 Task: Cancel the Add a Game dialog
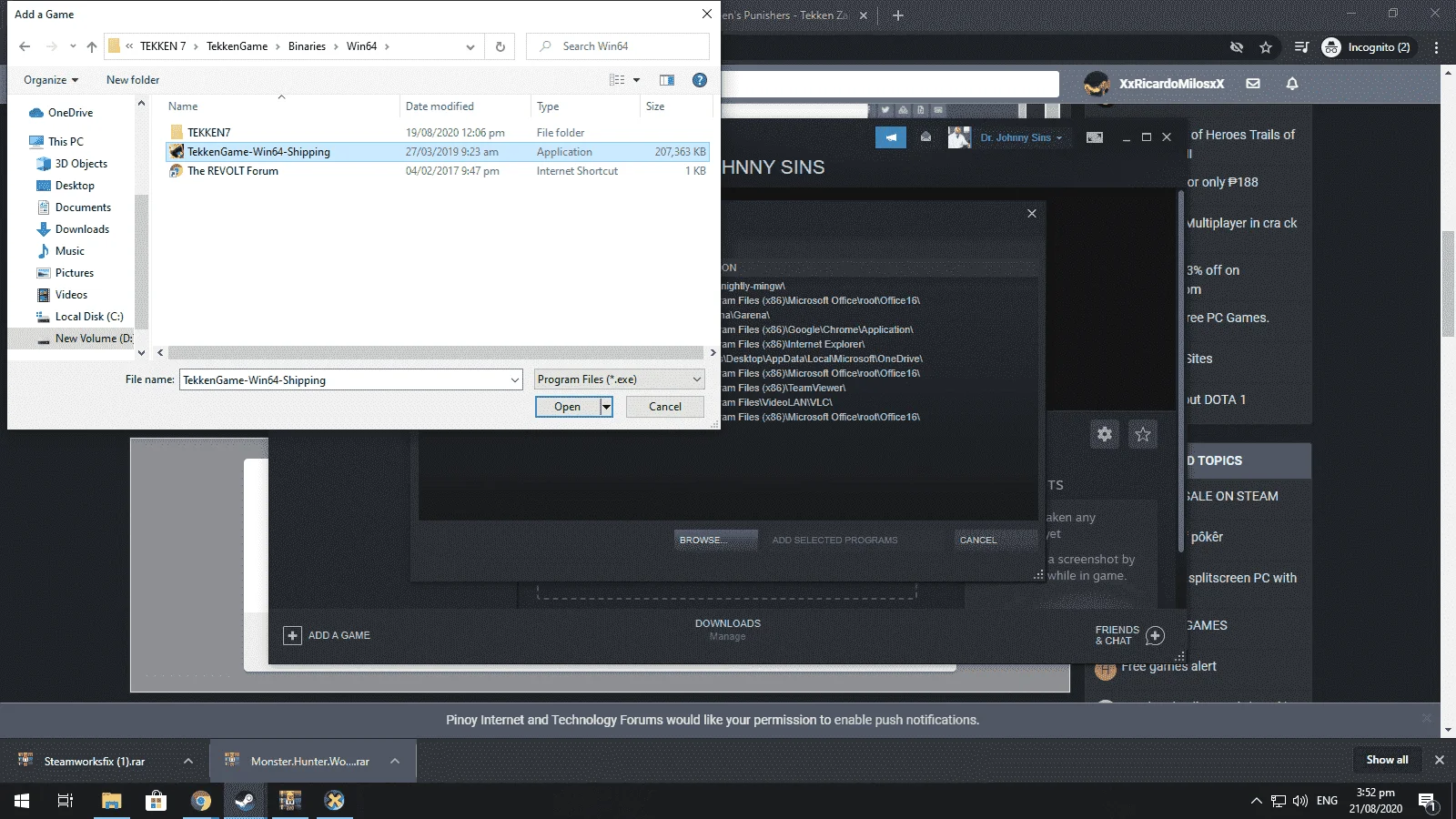(x=665, y=407)
